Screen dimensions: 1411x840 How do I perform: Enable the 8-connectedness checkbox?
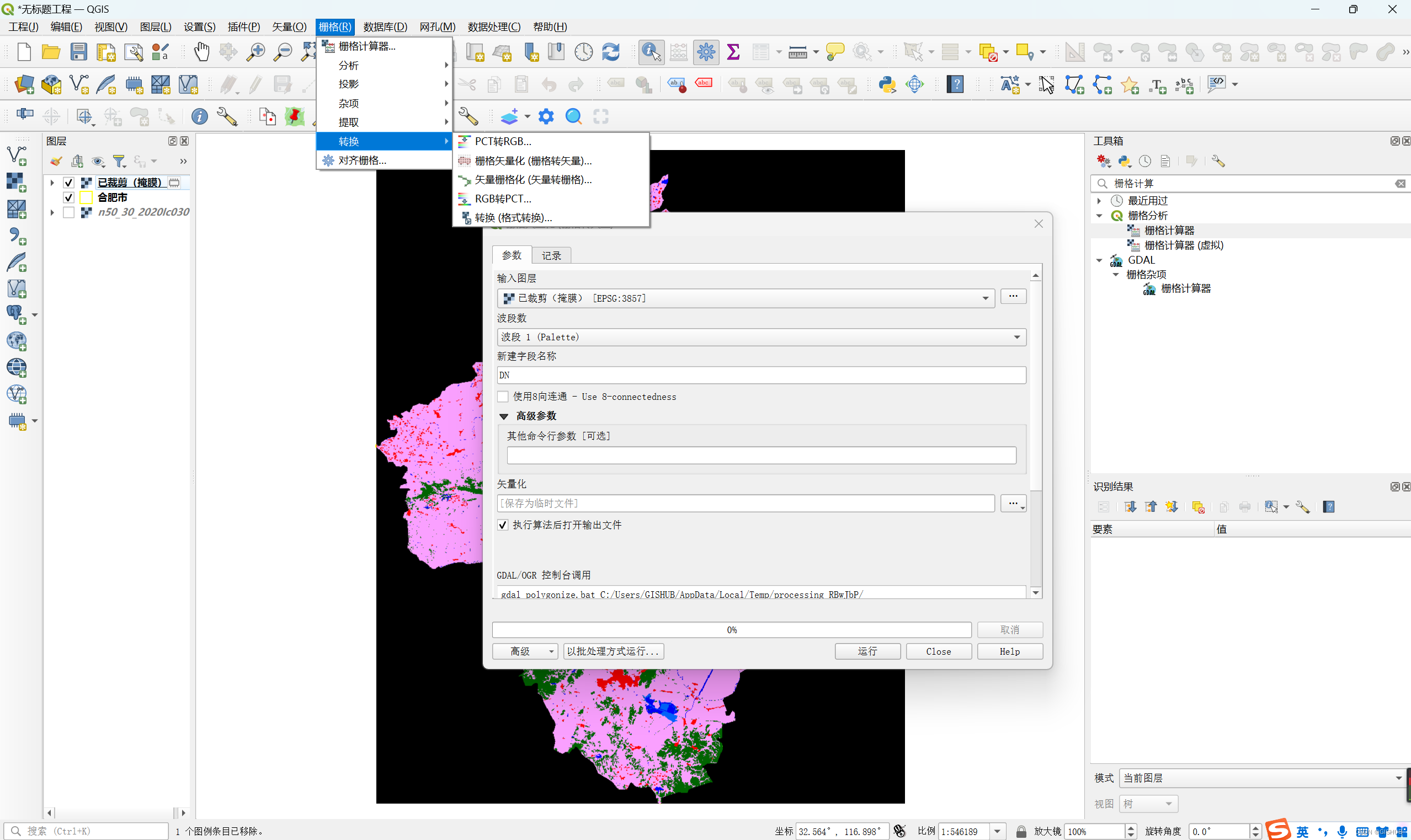(503, 397)
